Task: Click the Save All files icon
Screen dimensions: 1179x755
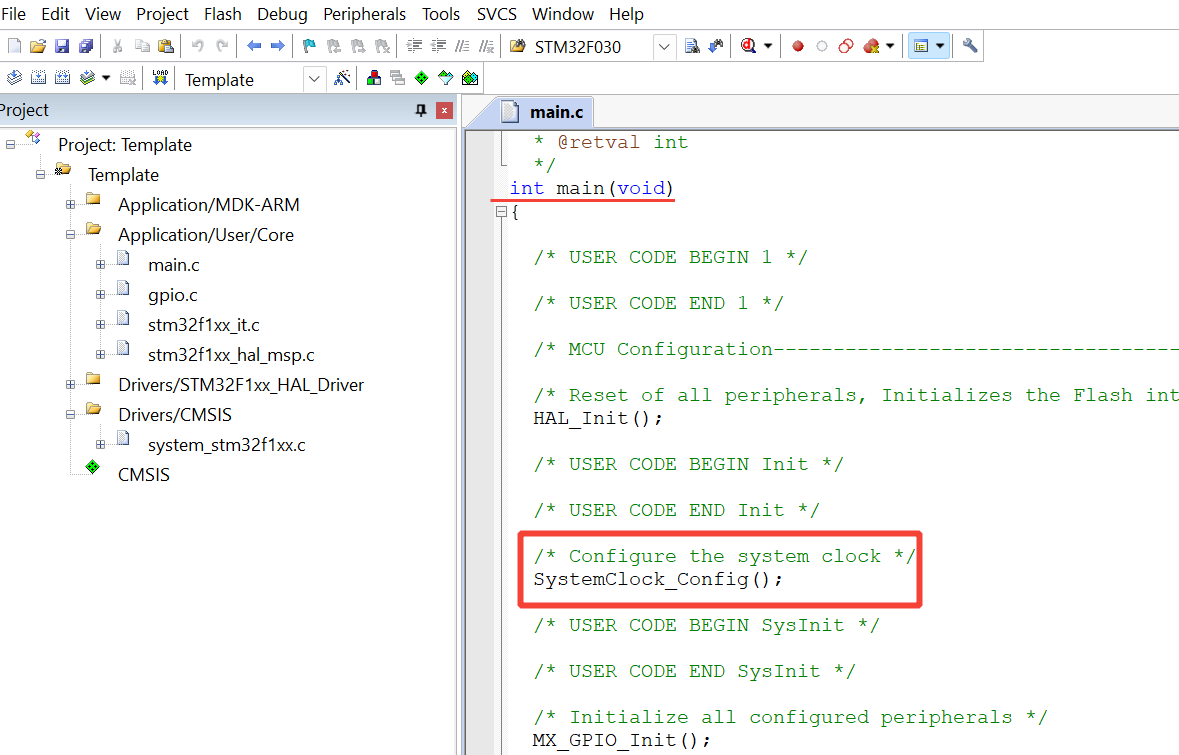Action: click(86, 46)
